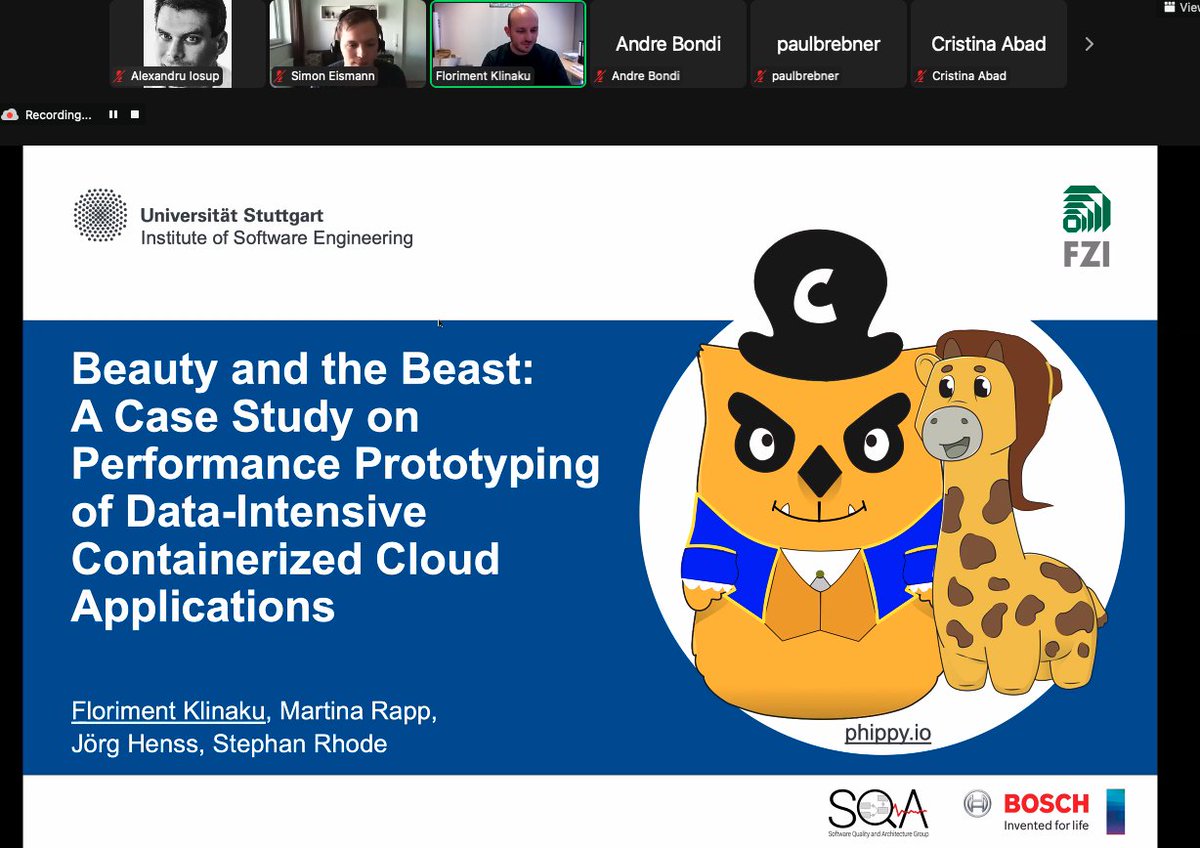Click the Institute of Software Engineering text

[277, 238]
